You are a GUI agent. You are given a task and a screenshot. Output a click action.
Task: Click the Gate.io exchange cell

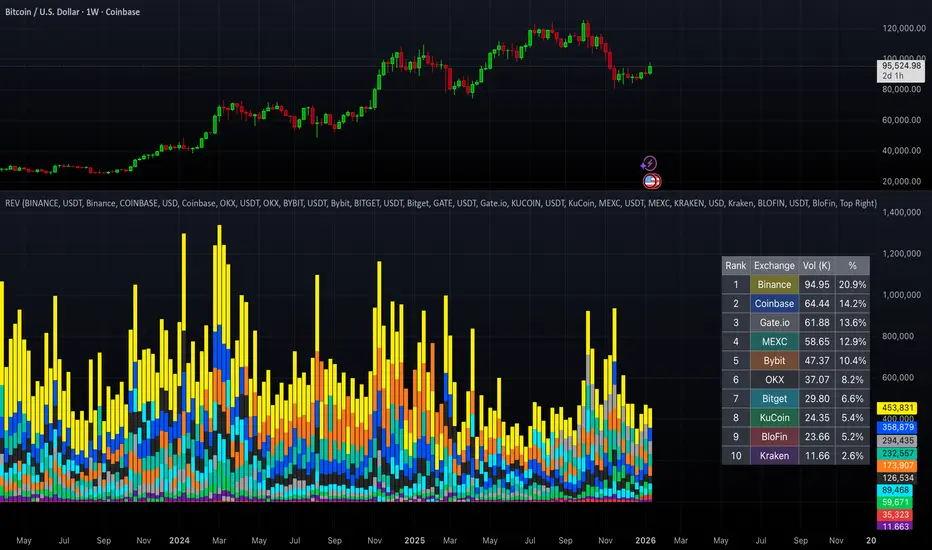774,323
